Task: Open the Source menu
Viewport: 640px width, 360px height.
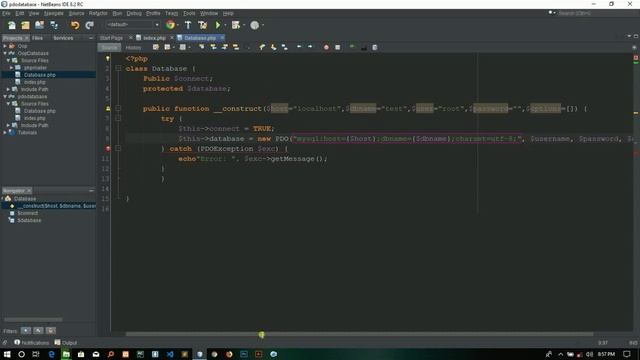Action: [76, 13]
